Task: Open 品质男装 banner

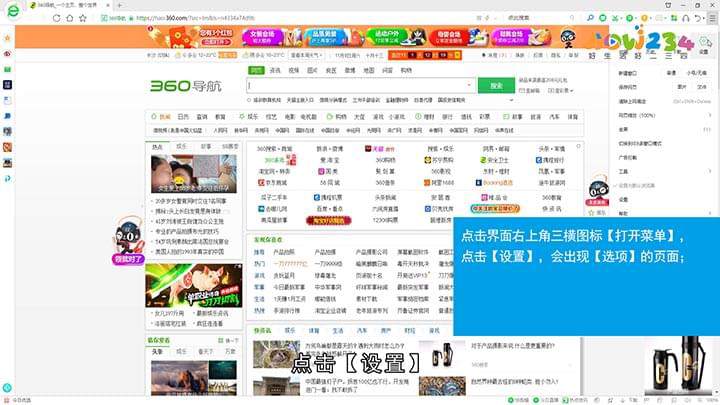Action: [x=332, y=37]
